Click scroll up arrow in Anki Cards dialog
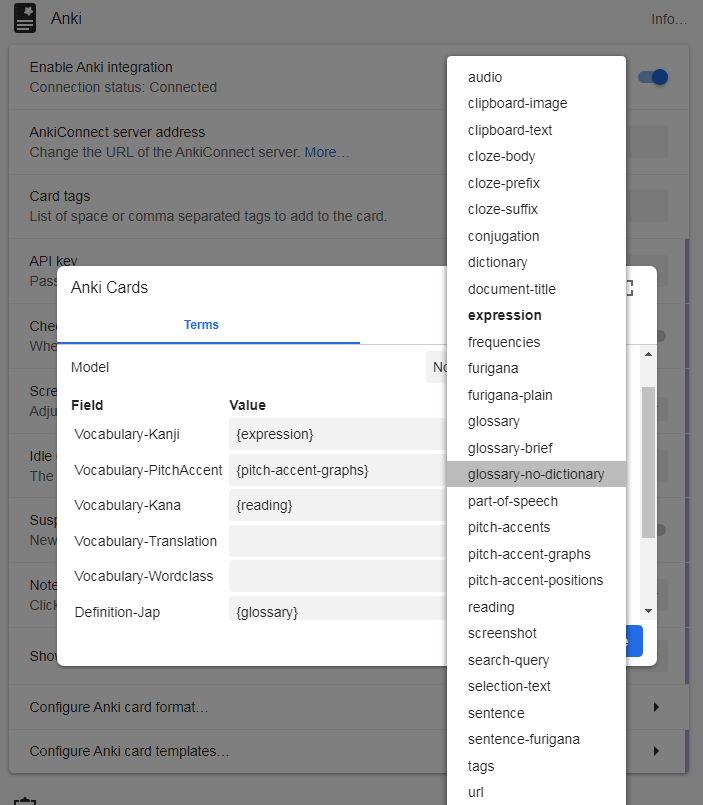The width and height of the screenshot is (703, 805). coord(649,354)
